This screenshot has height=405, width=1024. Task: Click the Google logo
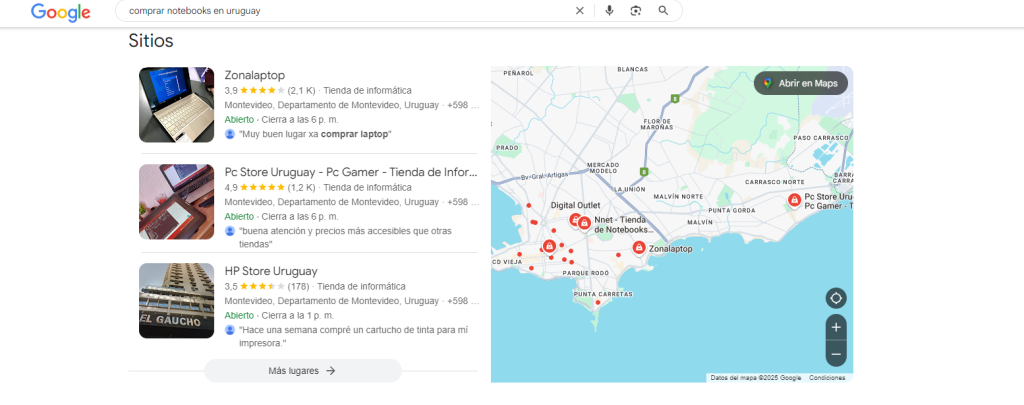(x=60, y=12)
